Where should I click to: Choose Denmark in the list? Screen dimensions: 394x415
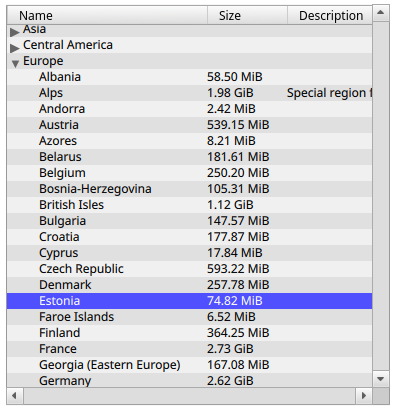point(189,285)
